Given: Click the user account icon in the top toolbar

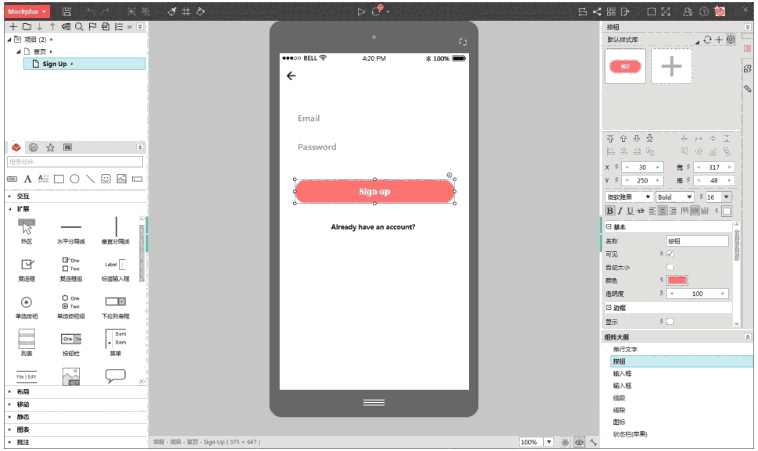Looking at the screenshot, I should pyautogui.click(x=687, y=12).
